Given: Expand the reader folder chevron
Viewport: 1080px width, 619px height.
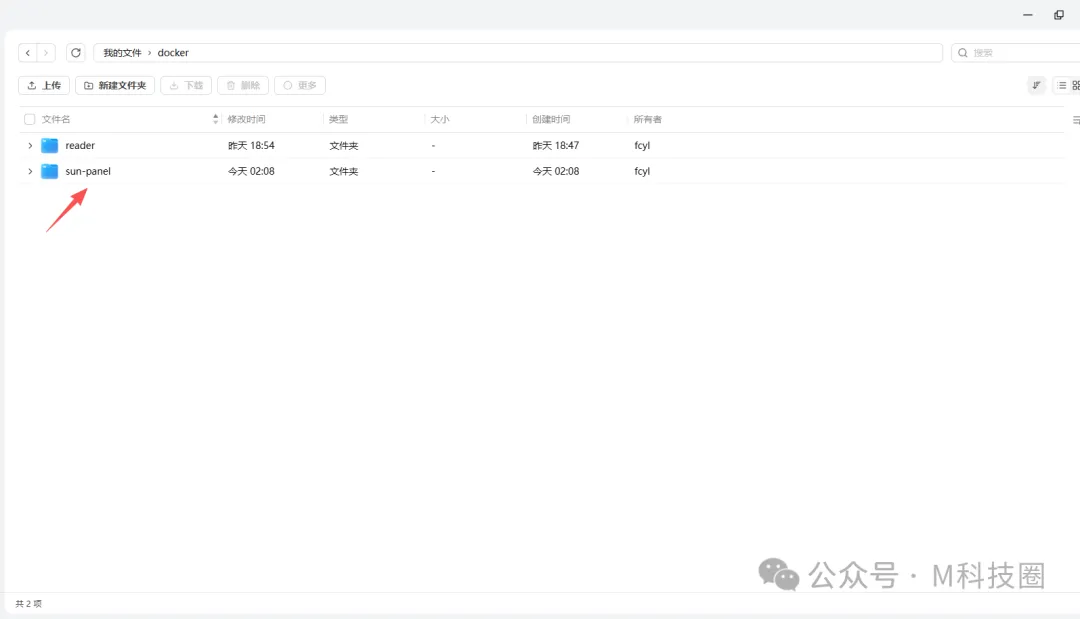Looking at the screenshot, I should click(30, 145).
